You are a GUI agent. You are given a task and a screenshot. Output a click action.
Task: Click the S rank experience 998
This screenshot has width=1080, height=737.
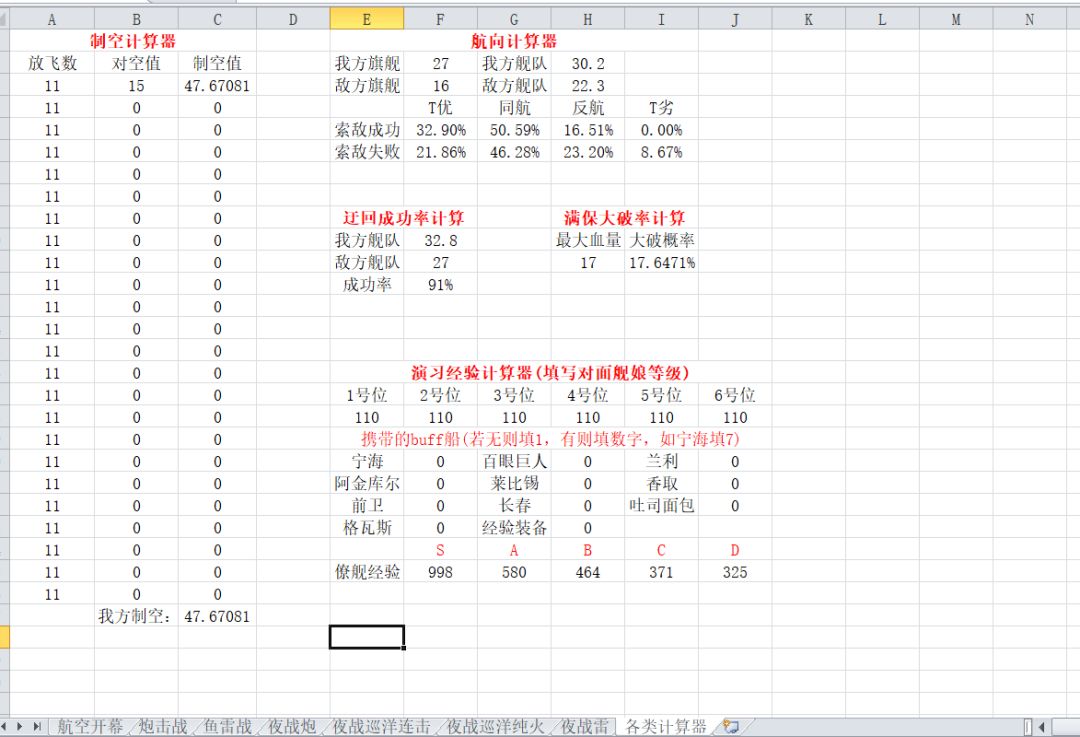[x=440, y=572]
